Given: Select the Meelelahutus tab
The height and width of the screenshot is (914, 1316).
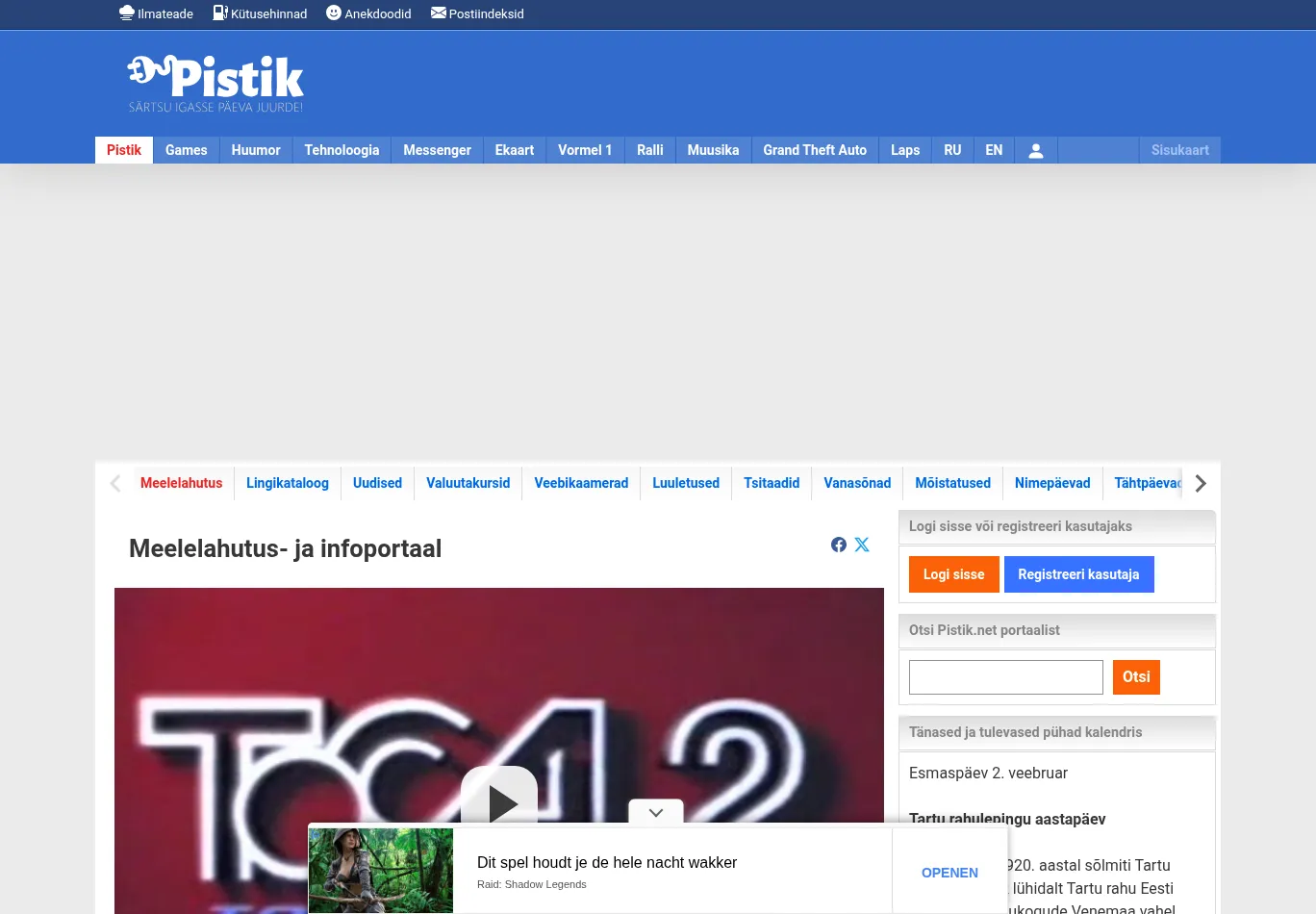Looking at the screenshot, I should [182, 483].
